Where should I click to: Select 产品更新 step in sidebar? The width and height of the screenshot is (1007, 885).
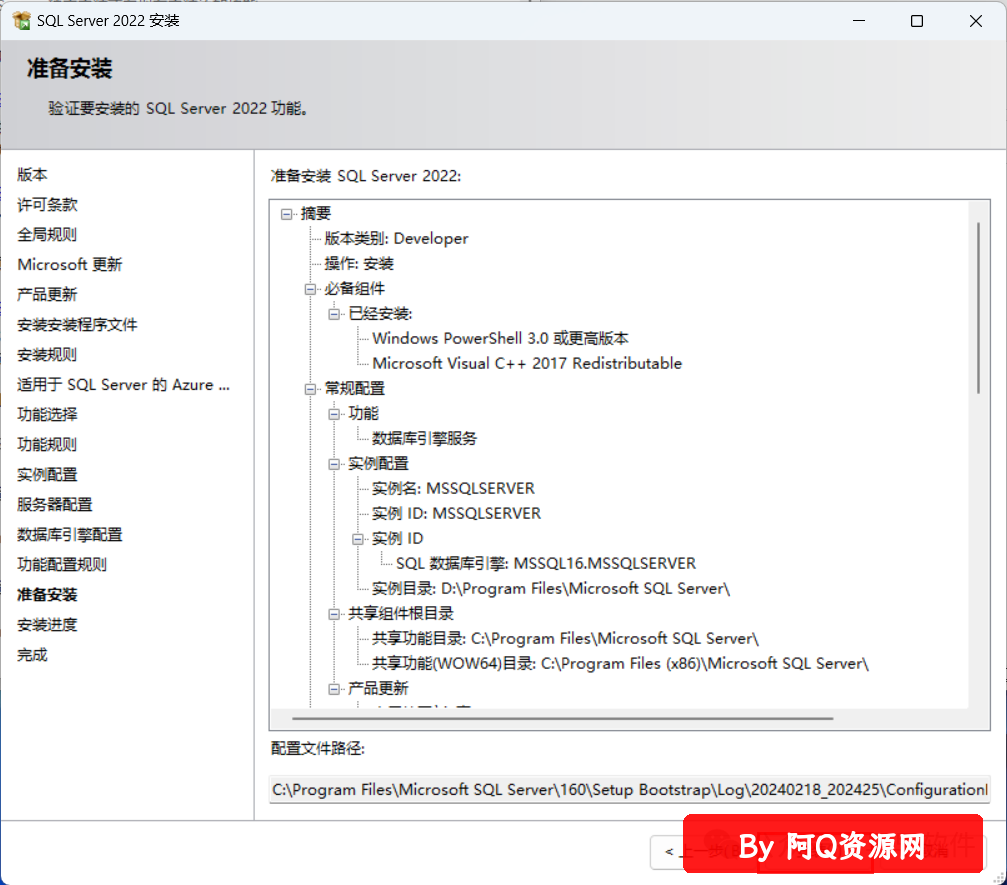tap(47, 295)
